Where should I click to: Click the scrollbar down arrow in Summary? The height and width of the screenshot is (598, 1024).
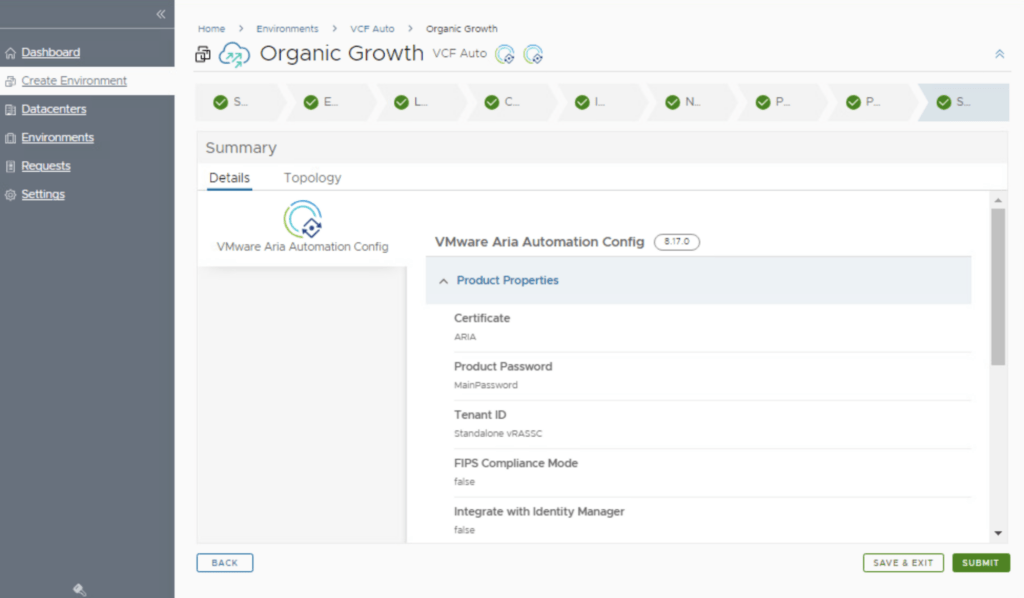(x=998, y=534)
